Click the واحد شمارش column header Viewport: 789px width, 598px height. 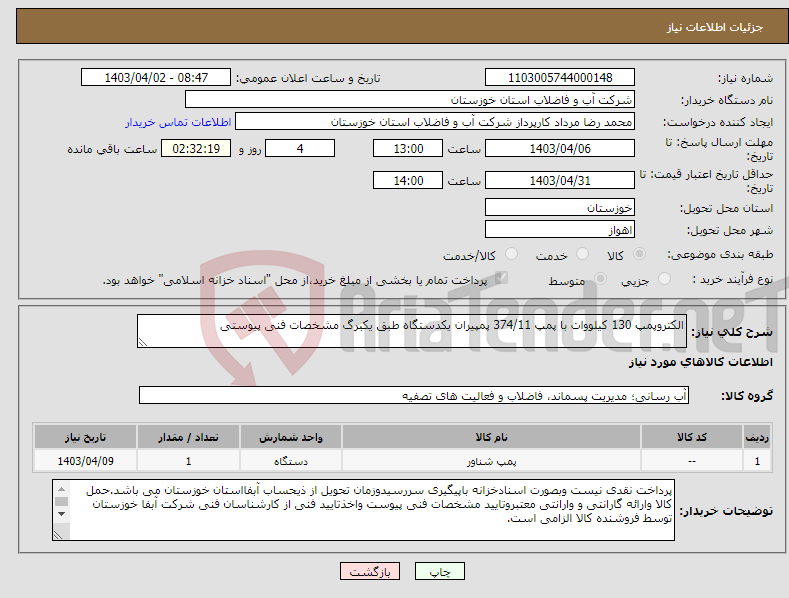tap(291, 437)
